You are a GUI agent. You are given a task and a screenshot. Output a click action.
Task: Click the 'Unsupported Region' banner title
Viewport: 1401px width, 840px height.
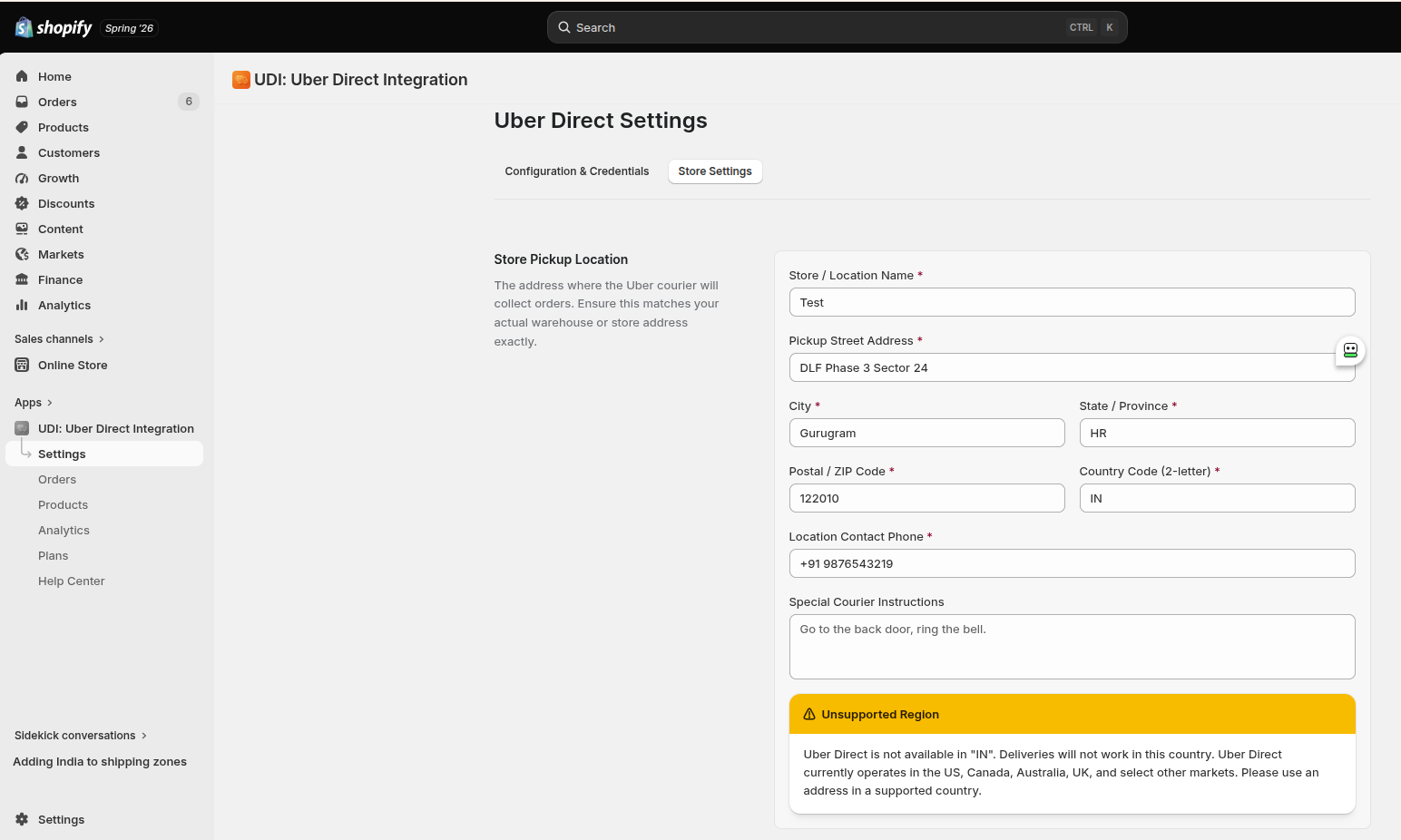(x=880, y=715)
